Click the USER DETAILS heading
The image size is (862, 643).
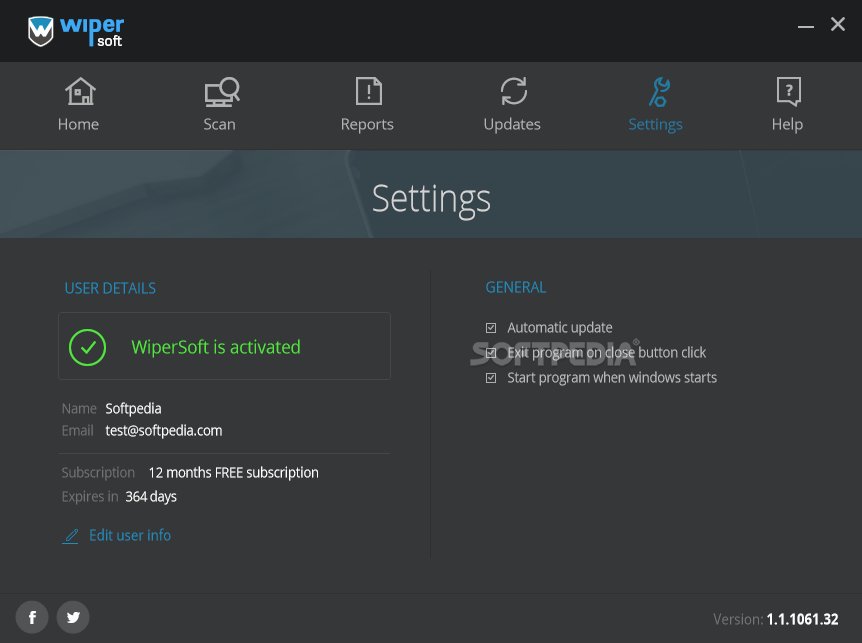pyautogui.click(x=110, y=289)
